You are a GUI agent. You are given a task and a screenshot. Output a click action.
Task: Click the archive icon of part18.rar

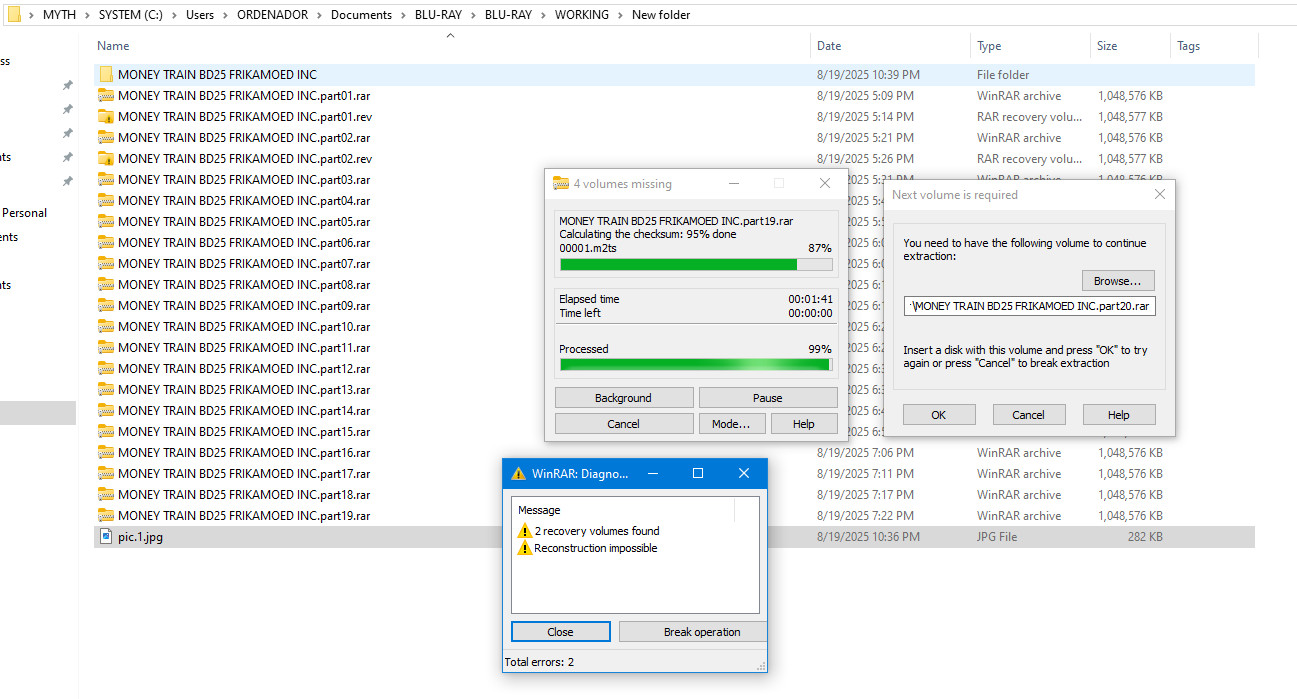(x=106, y=495)
